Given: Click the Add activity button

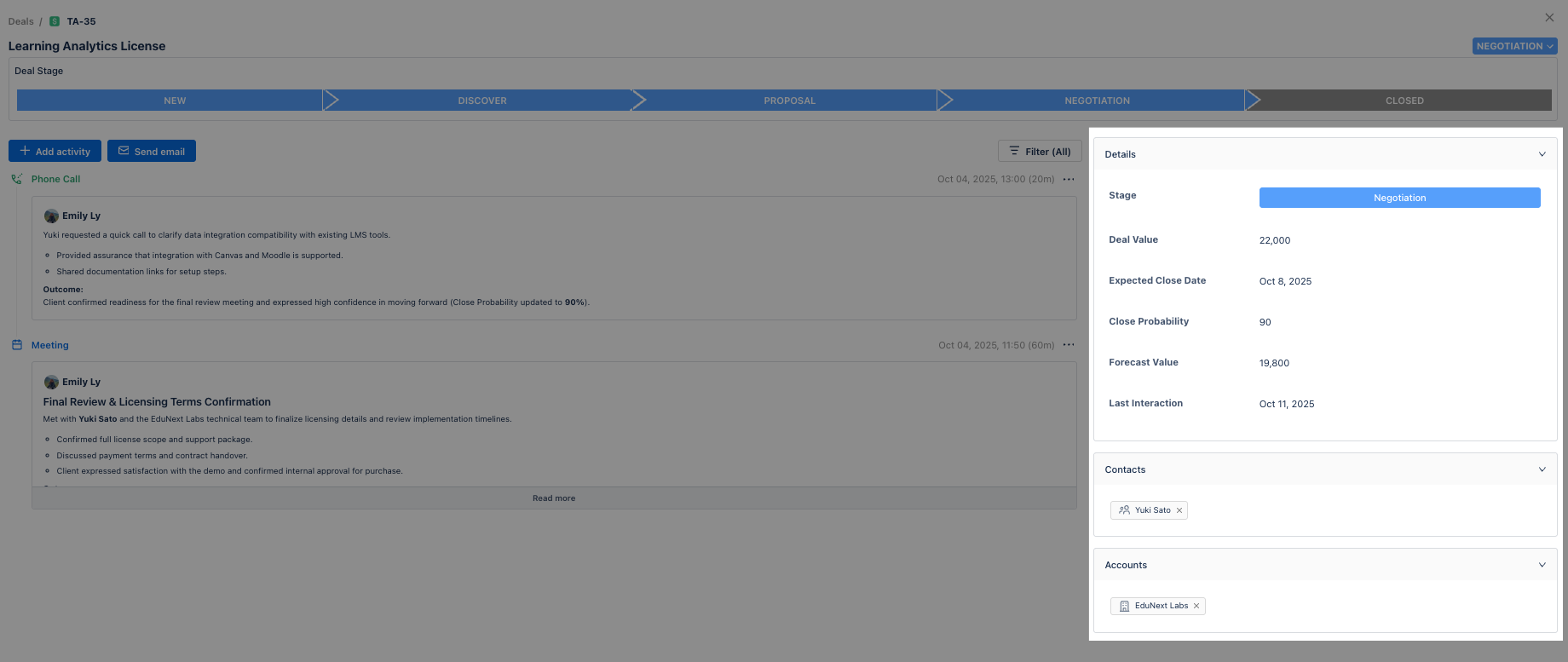Looking at the screenshot, I should (55, 151).
